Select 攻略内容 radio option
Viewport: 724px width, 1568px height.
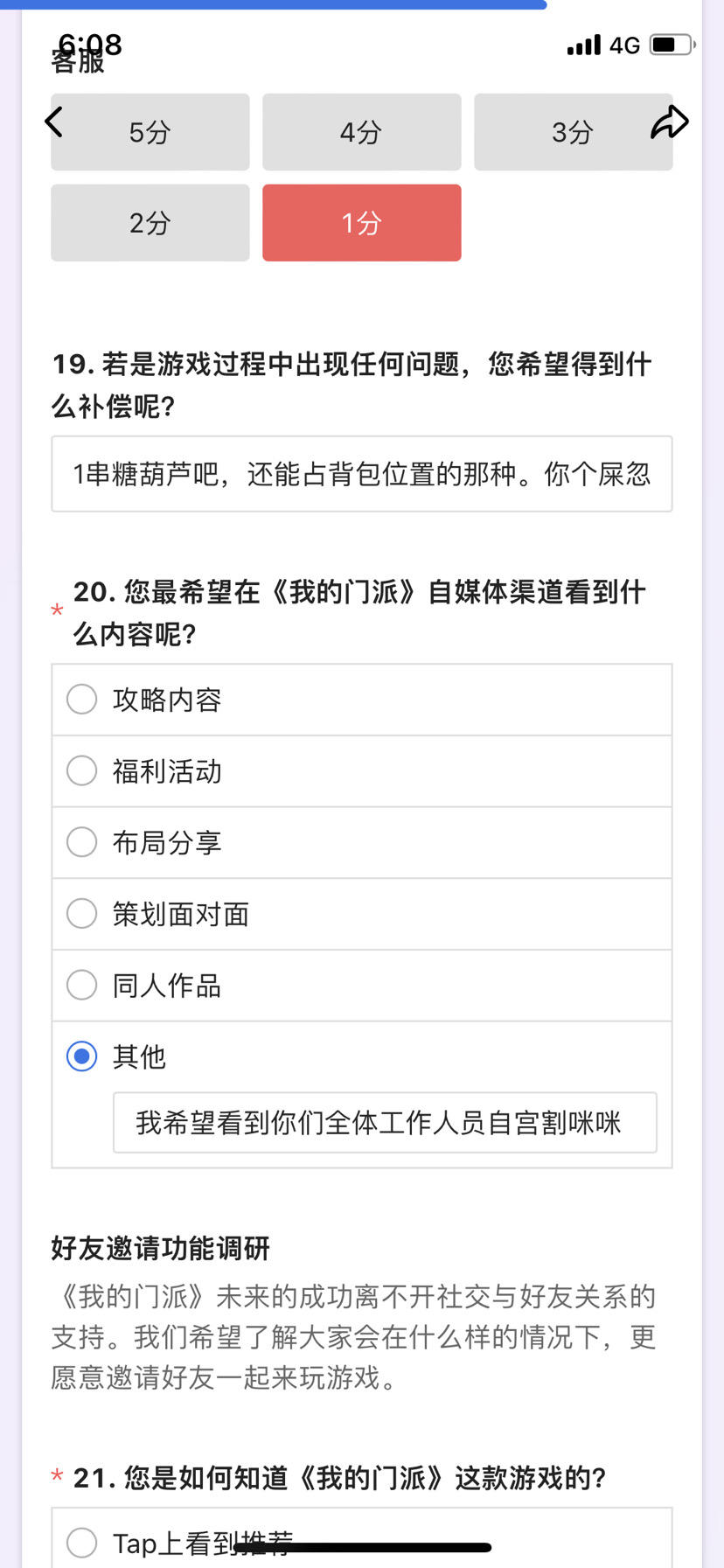(362, 700)
